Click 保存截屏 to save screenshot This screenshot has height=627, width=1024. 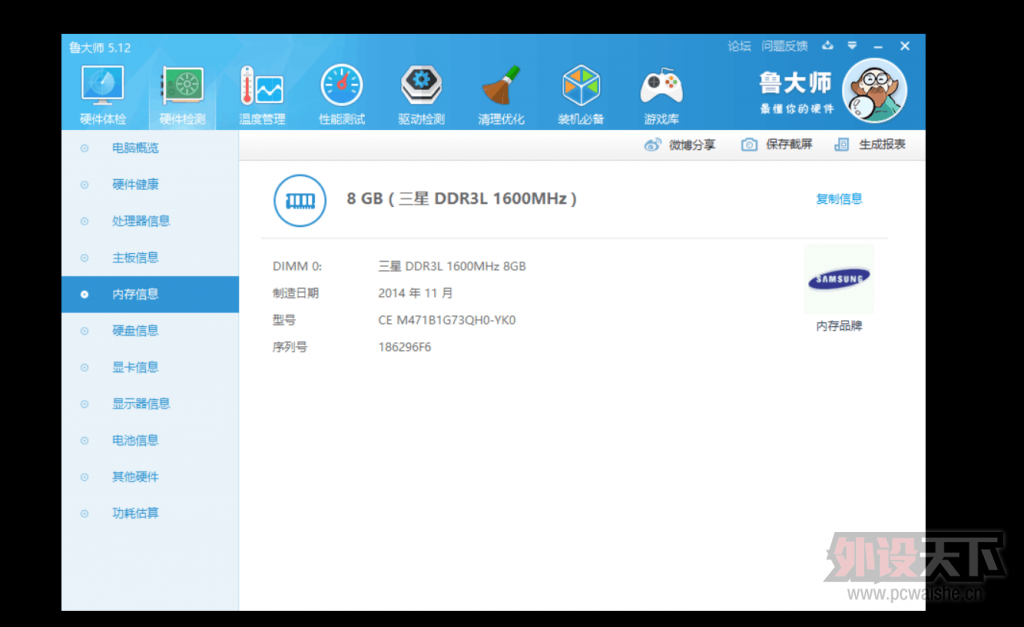(x=776, y=144)
